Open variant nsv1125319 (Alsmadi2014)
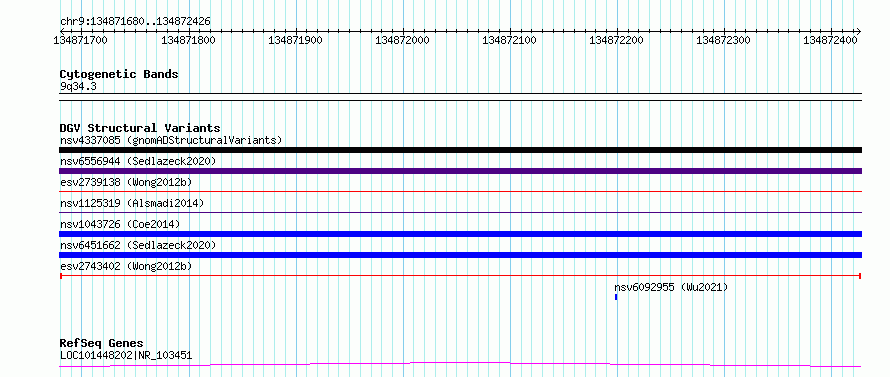Image resolution: width=890 pixels, height=377 pixels. tap(131, 203)
